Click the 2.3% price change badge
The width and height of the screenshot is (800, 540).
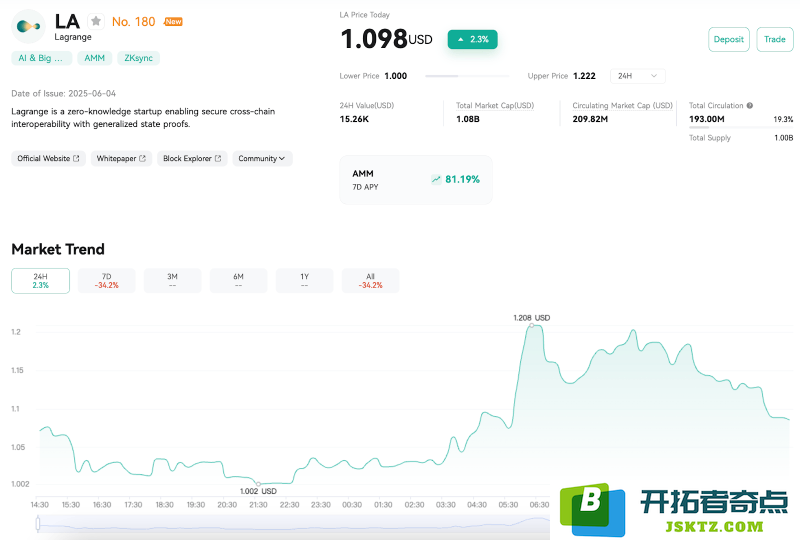pos(472,39)
